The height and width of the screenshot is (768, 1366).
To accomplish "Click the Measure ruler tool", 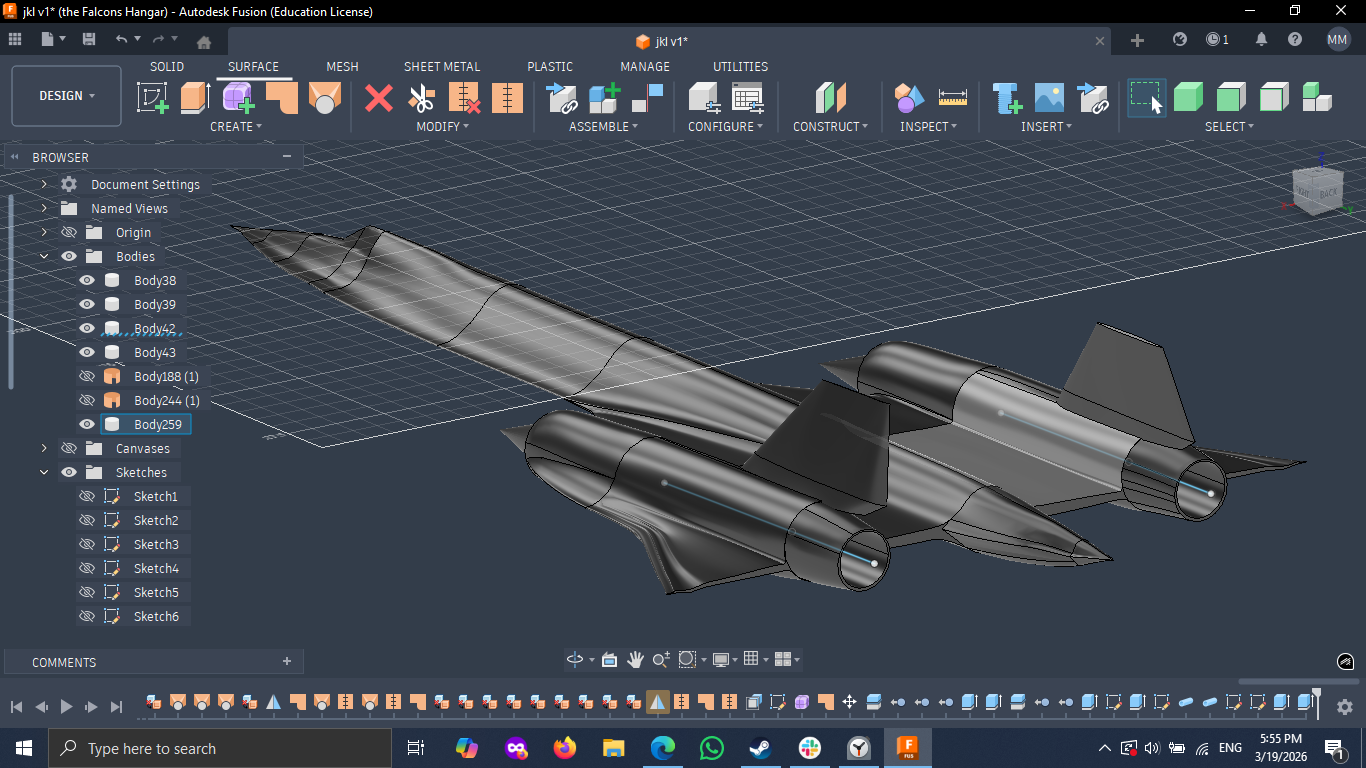I will pyautogui.click(x=953, y=98).
